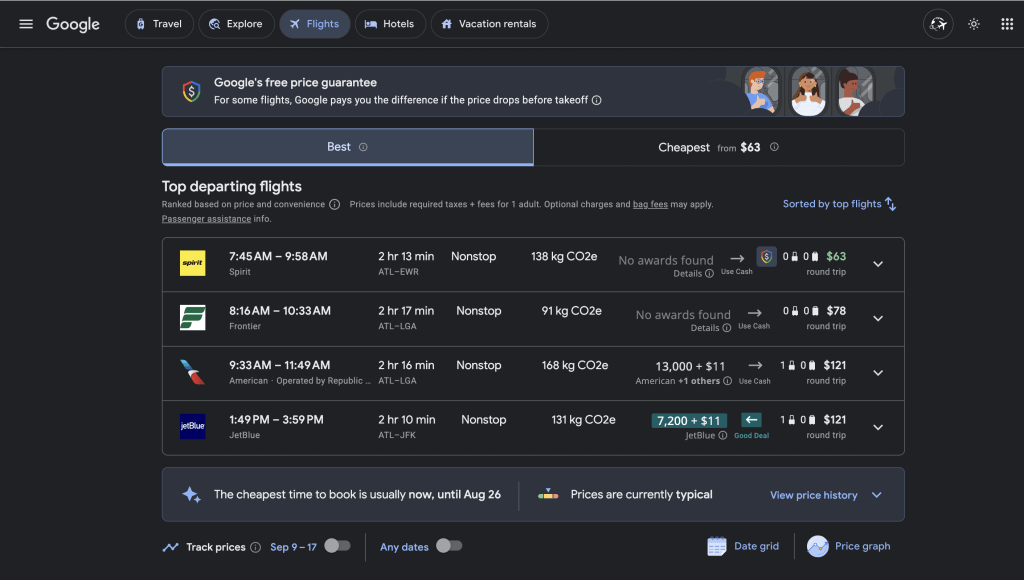Image resolution: width=1024 pixels, height=580 pixels.
Task: Select the Cheapest from $63 tab
Action: tap(718, 147)
